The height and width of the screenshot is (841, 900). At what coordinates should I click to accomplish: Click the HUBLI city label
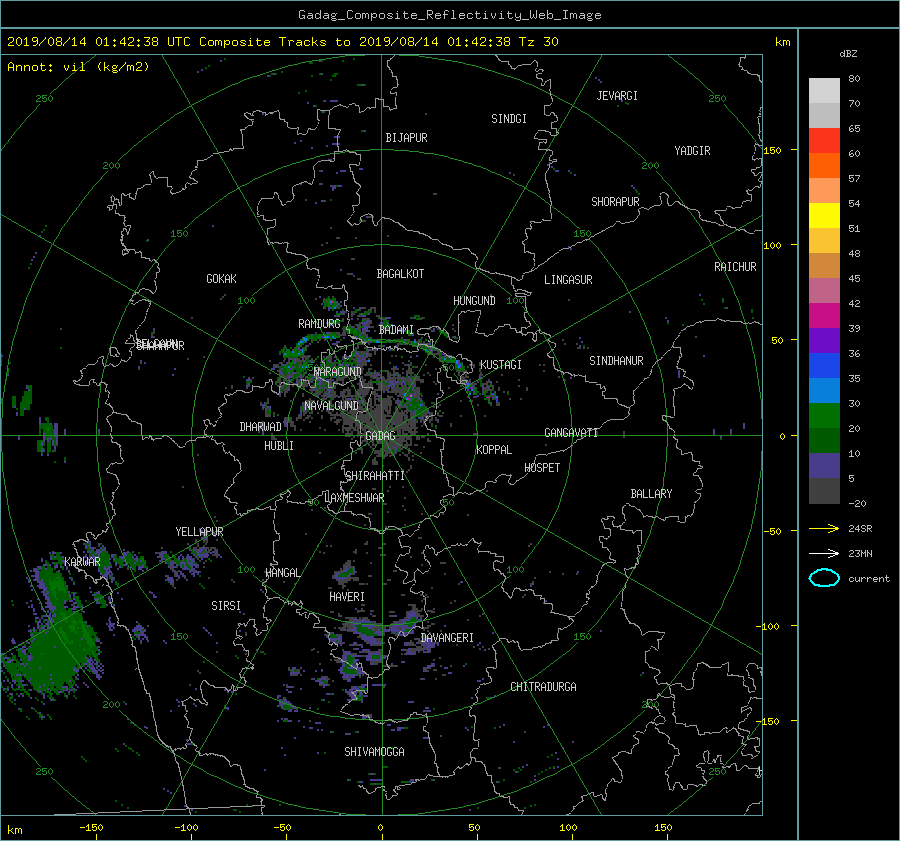coord(279,446)
